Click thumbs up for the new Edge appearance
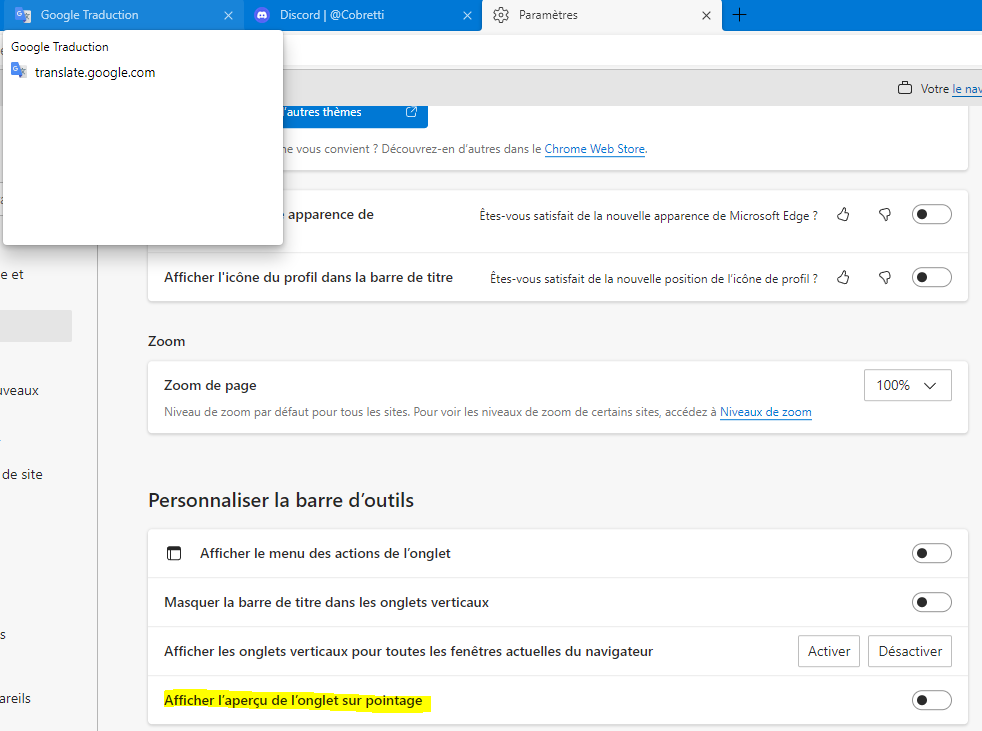This screenshot has width=982, height=731. [x=842, y=214]
